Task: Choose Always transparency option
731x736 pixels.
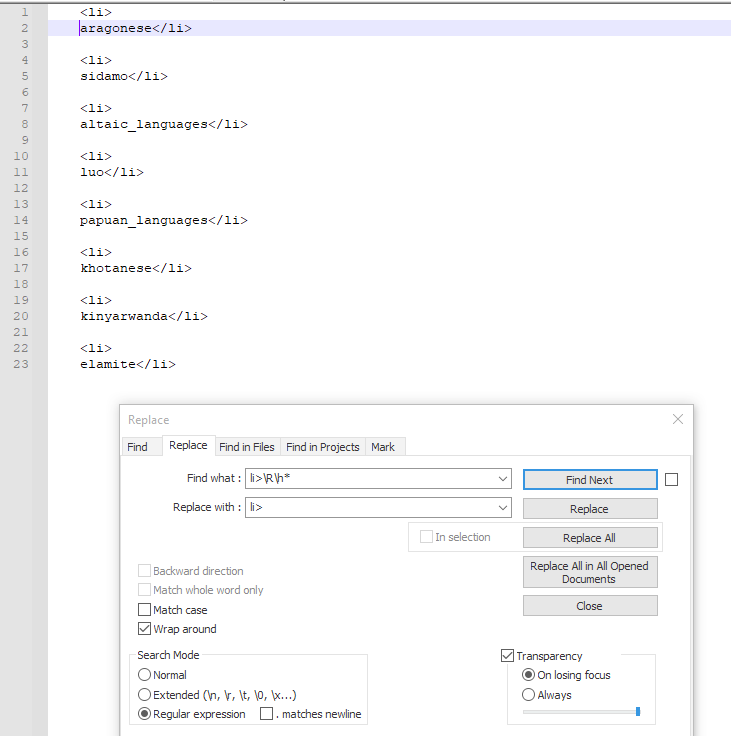Action: point(528,694)
